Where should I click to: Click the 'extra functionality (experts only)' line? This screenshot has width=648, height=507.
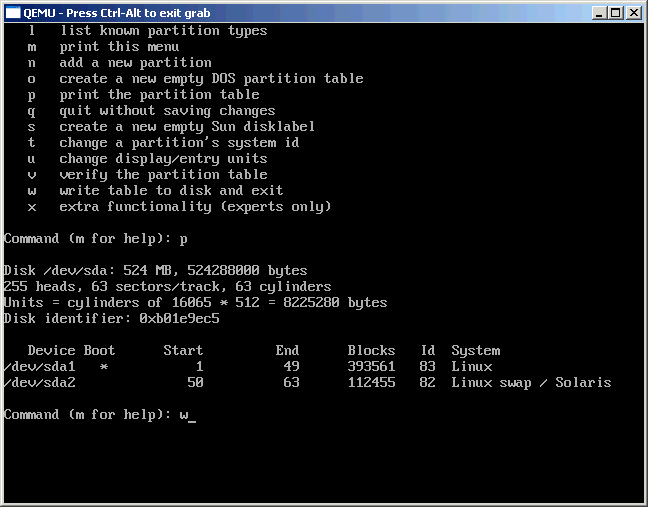(x=194, y=207)
